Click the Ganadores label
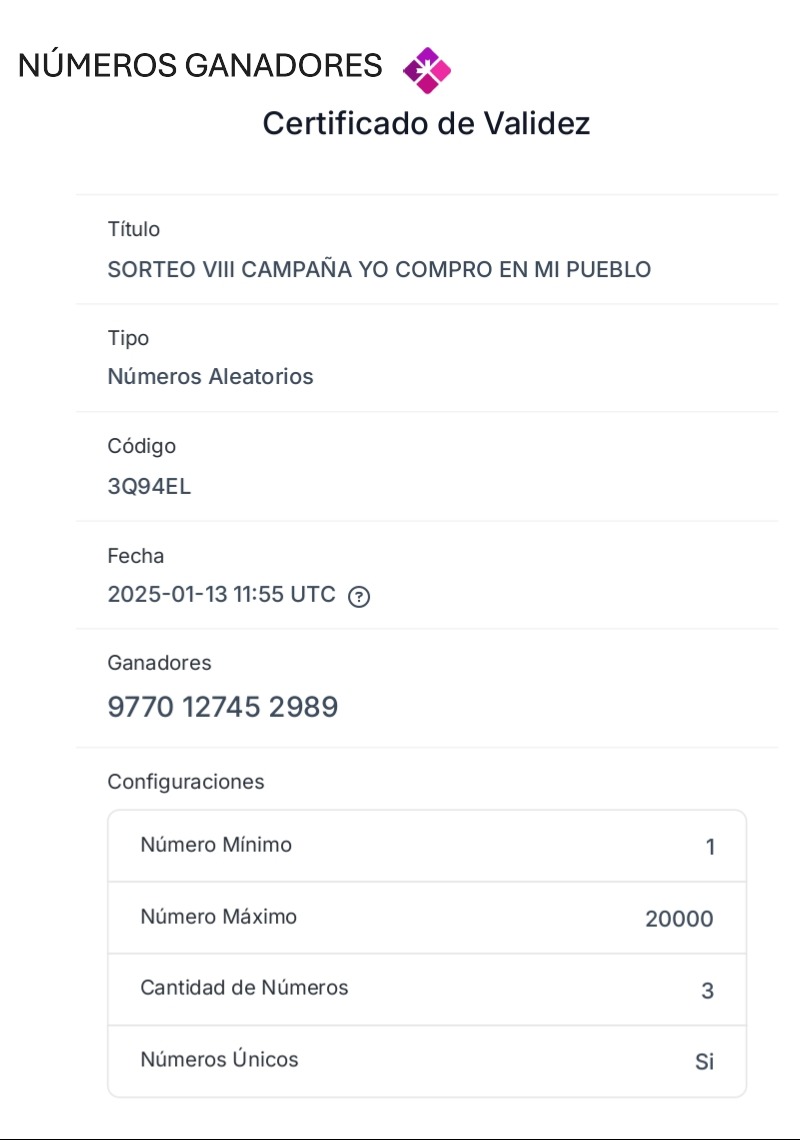 click(159, 663)
